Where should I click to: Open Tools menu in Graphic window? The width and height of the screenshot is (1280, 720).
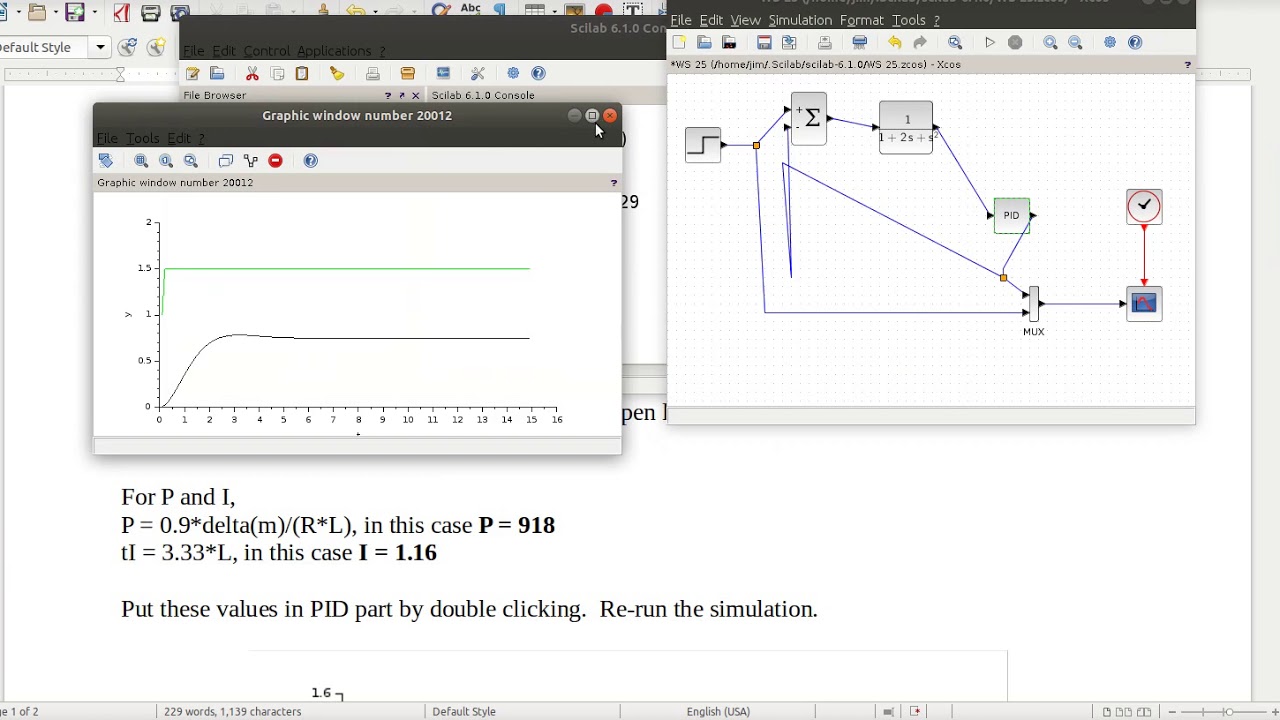[x=142, y=139]
